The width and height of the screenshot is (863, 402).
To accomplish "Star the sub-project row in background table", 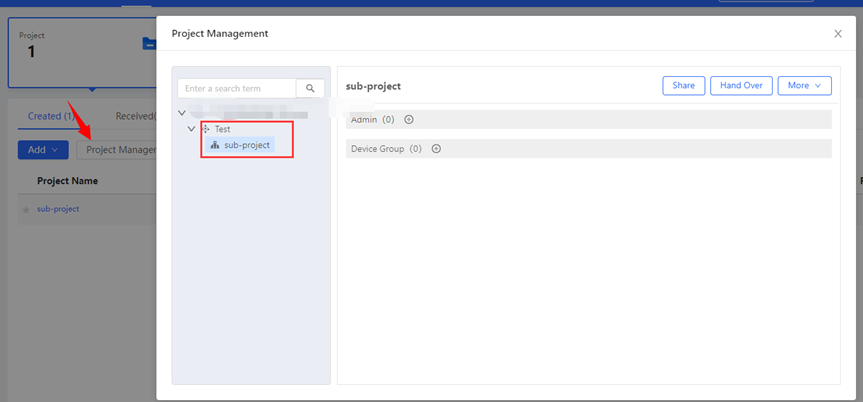I will pos(25,210).
